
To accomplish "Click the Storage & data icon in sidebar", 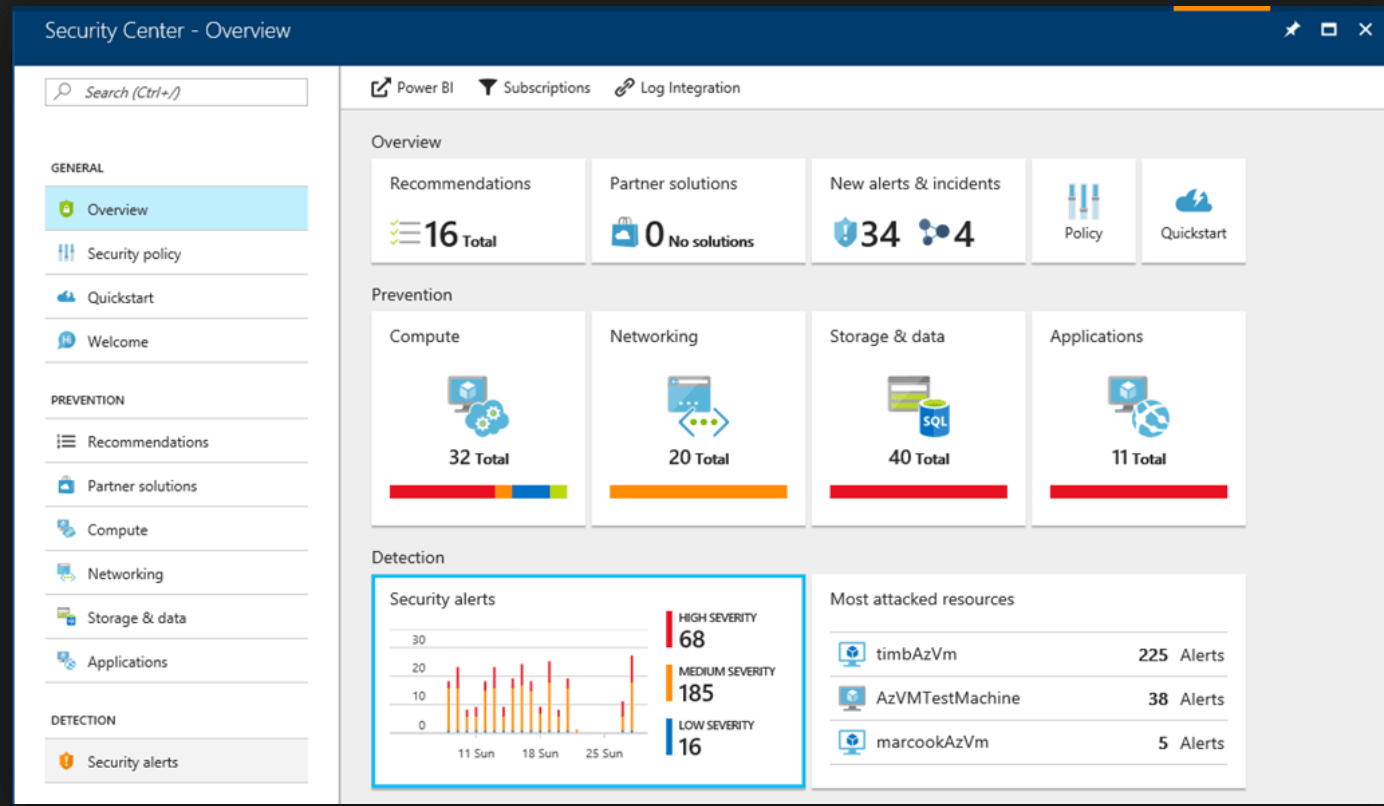I will [x=67, y=617].
